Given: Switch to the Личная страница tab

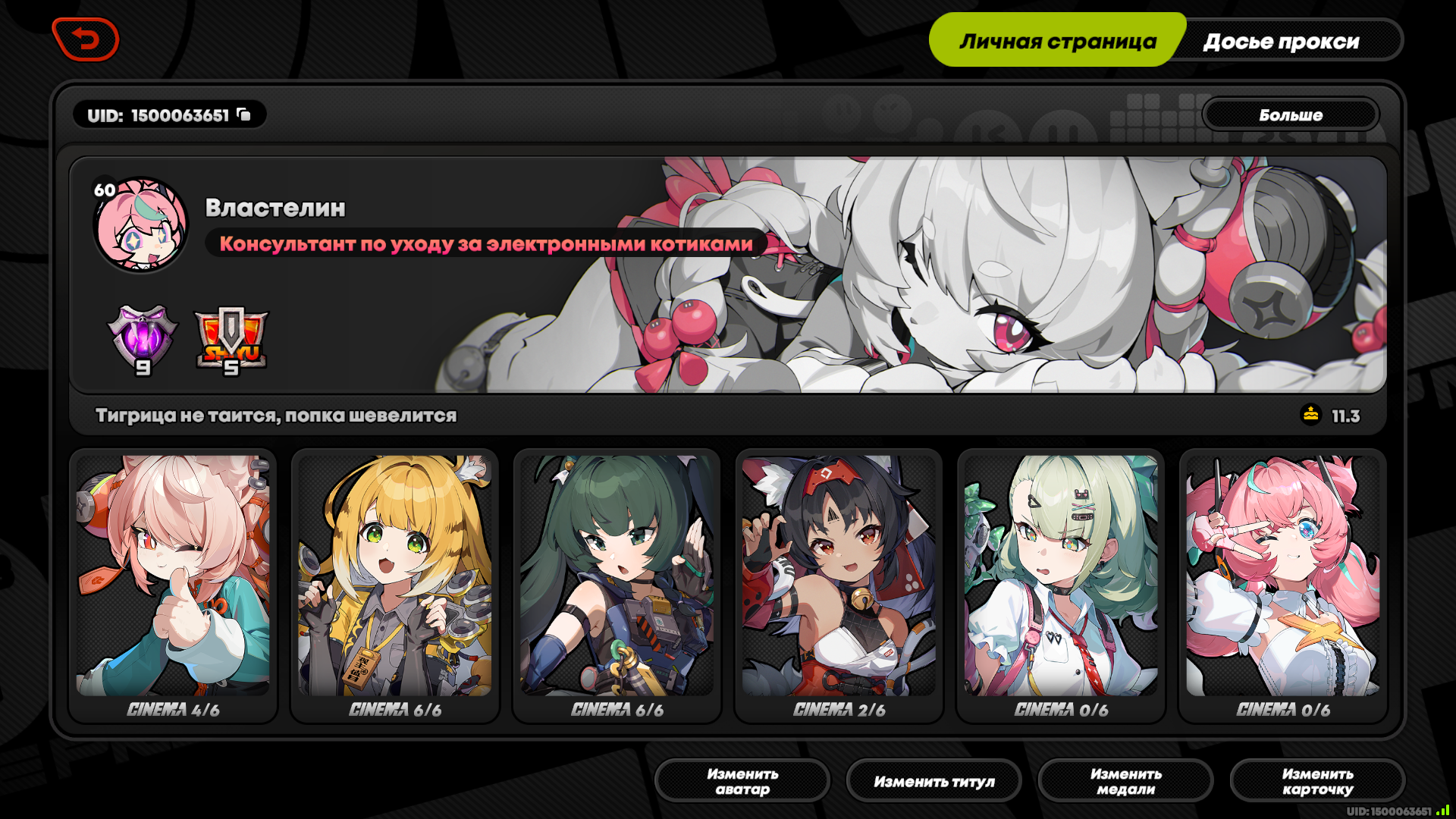Looking at the screenshot, I should coord(1057,40).
